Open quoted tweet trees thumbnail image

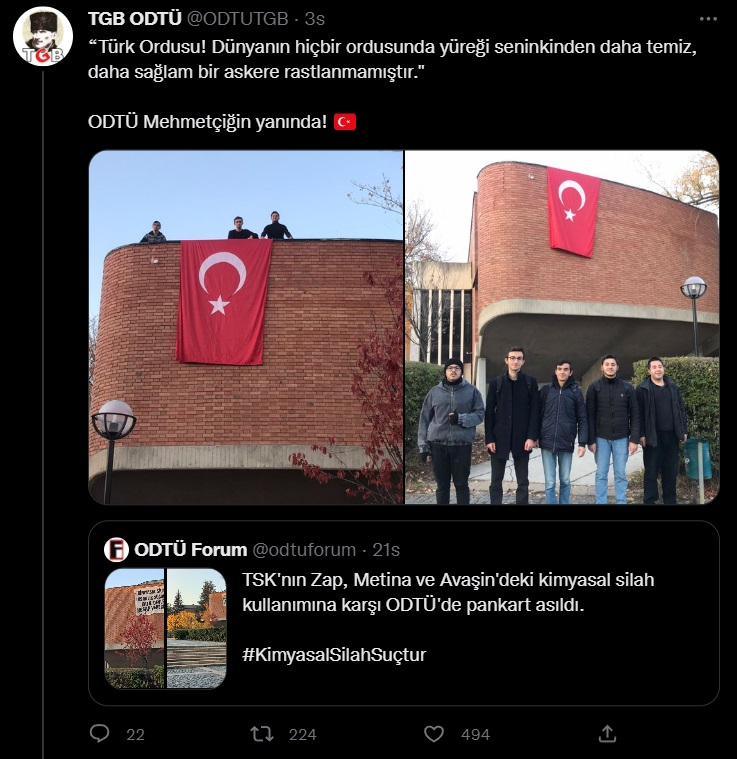[x=196, y=628]
